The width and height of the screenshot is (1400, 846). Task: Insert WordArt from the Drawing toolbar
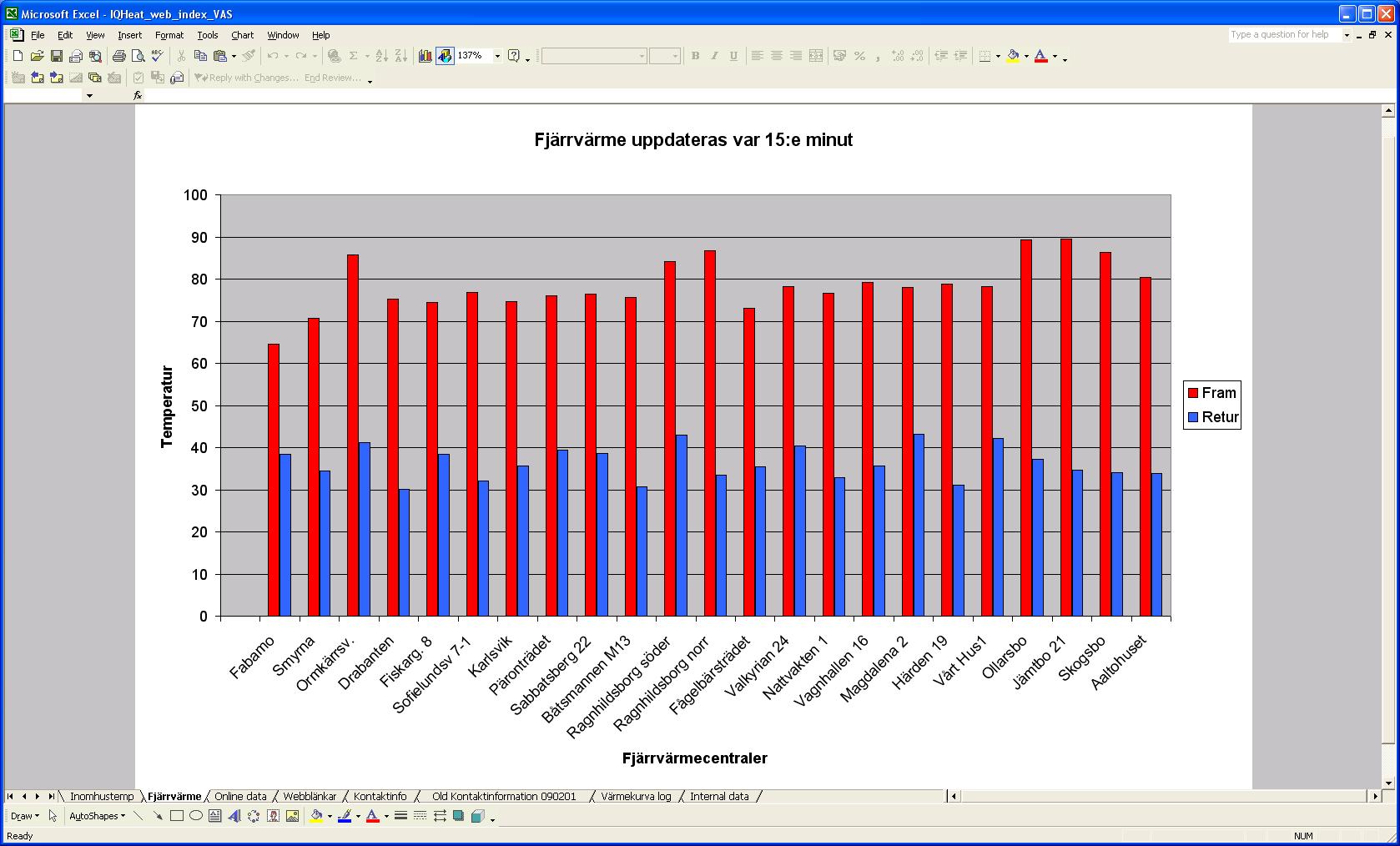(x=234, y=816)
